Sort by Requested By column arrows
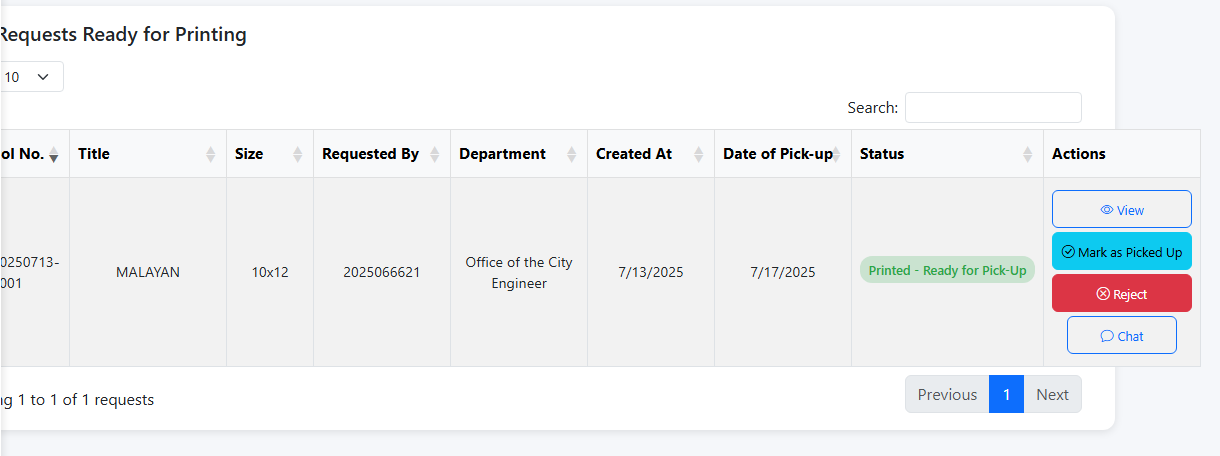1220x456 pixels. (x=435, y=154)
